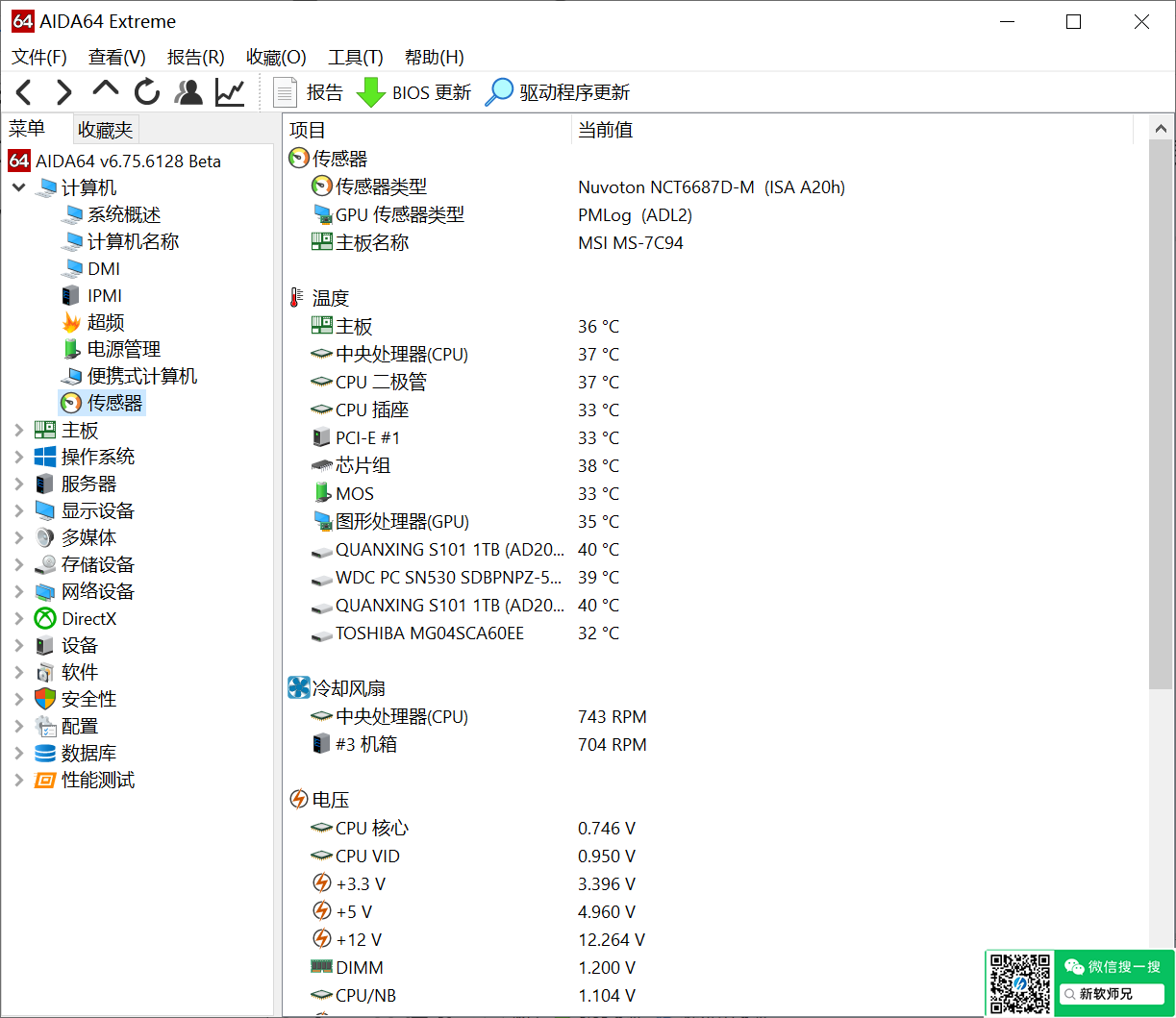
Task: Click the BIOS 更新 green arrow button
Action: (x=413, y=92)
